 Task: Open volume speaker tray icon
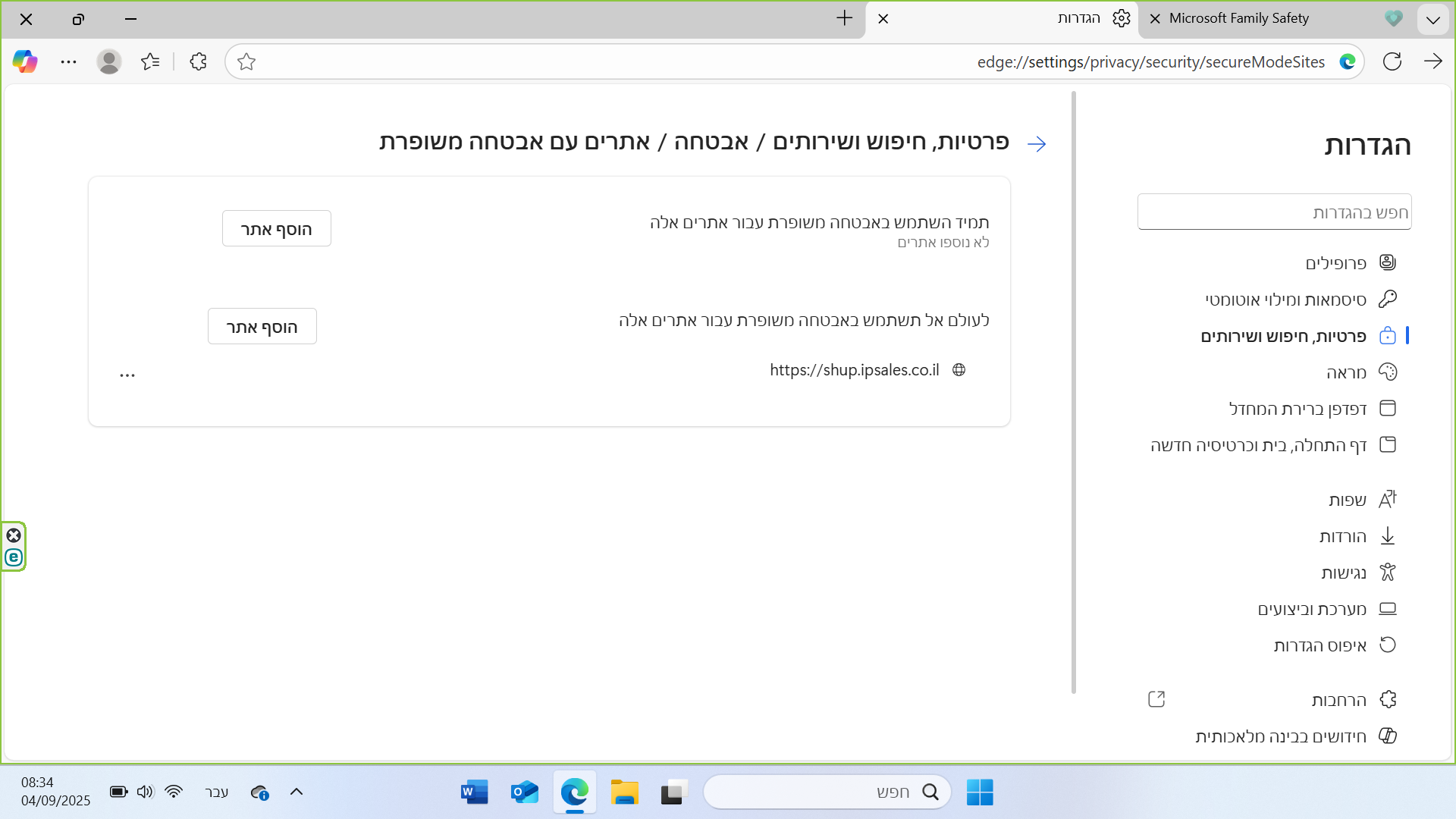[x=146, y=792]
